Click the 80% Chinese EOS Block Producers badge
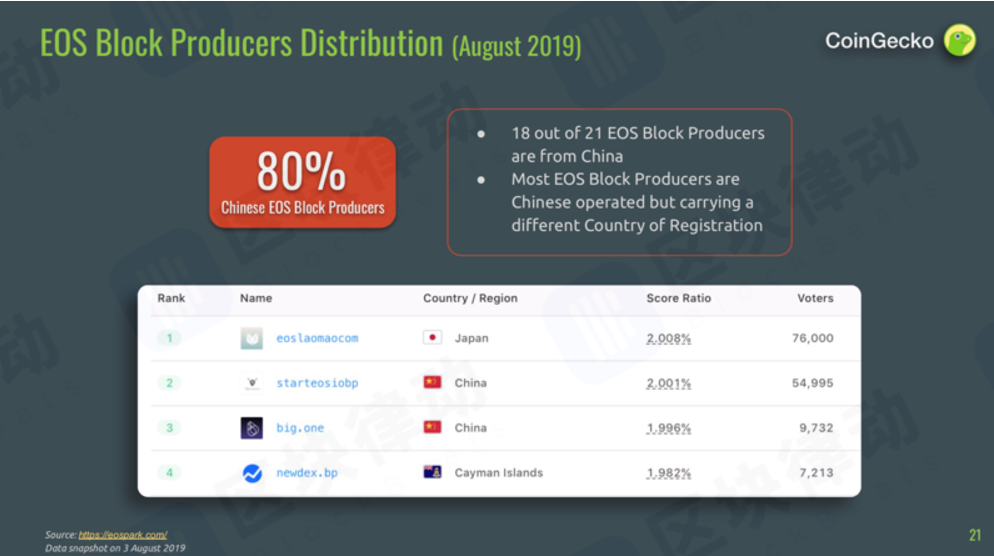 click(x=302, y=182)
